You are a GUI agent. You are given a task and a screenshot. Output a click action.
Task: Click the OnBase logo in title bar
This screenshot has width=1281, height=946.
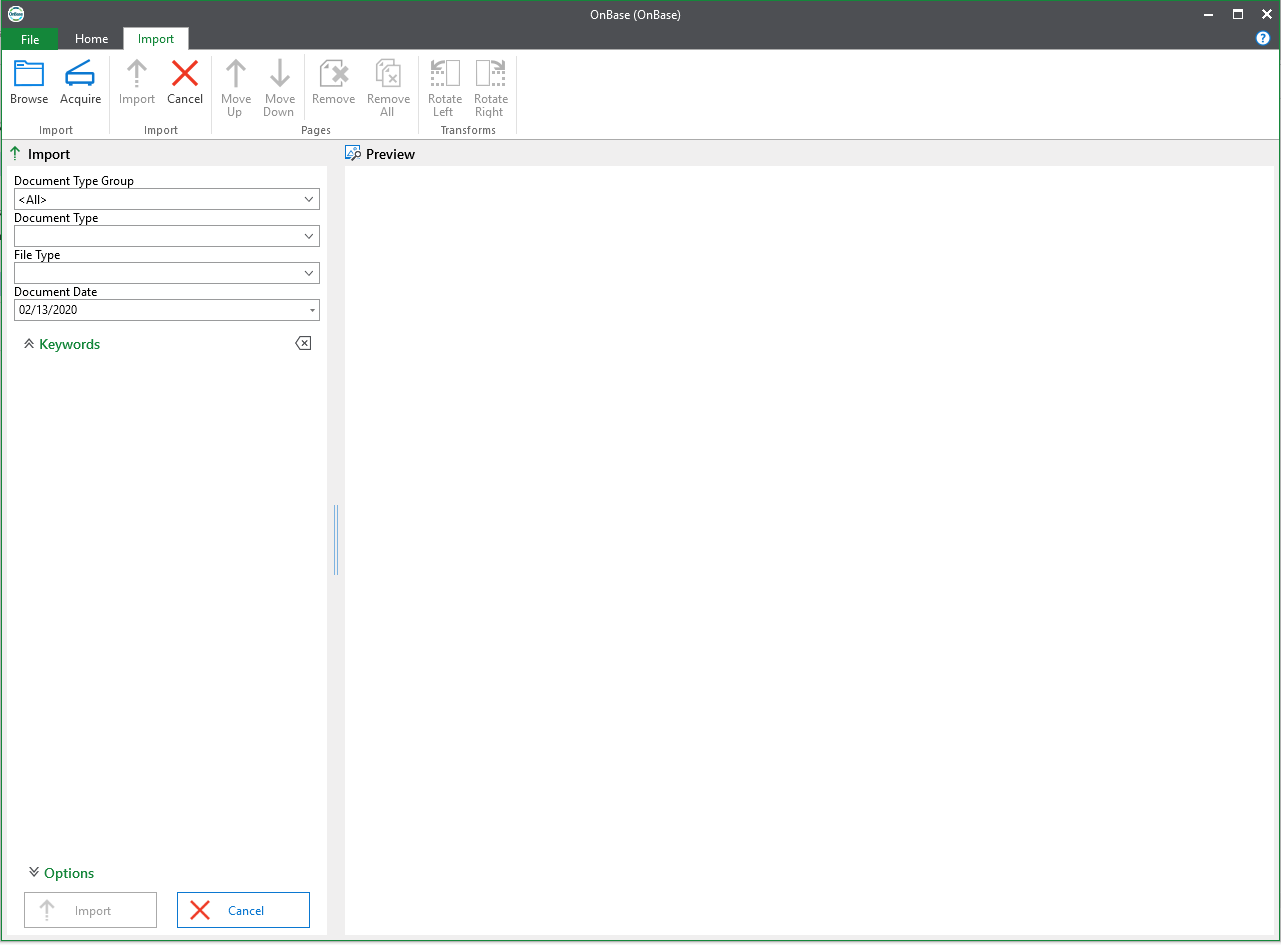pyautogui.click(x=15, y=14)
